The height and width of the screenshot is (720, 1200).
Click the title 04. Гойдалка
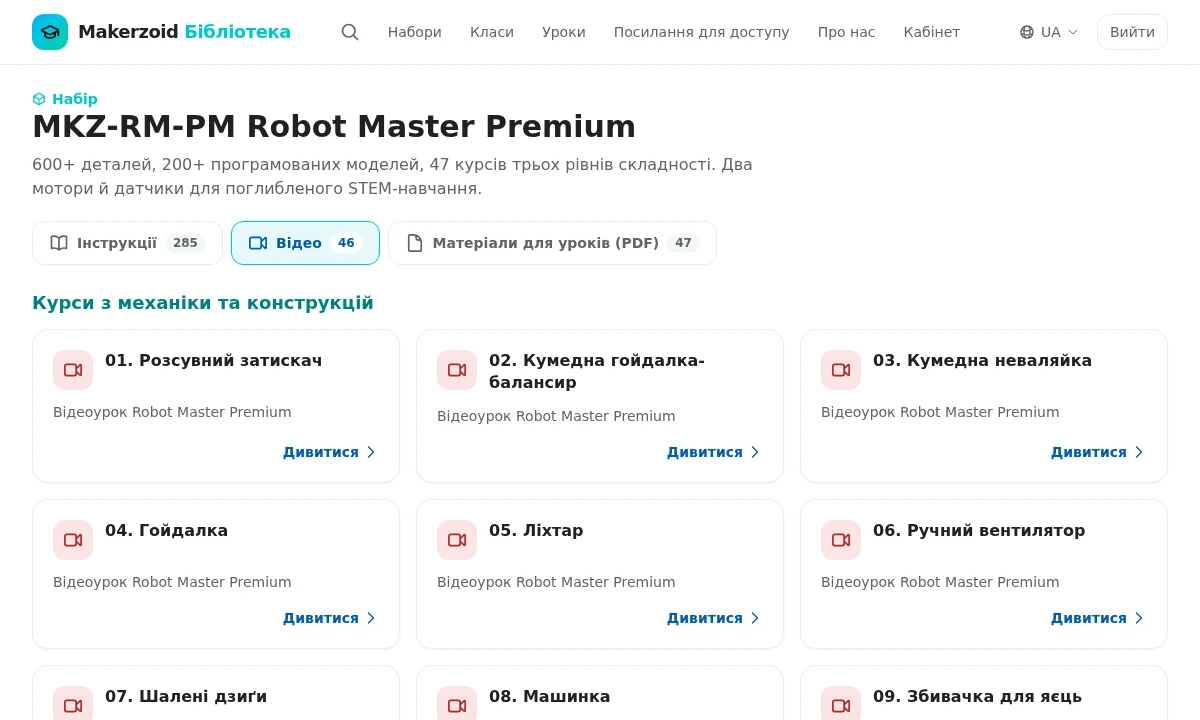pyautogui.click(x=167, y=530)
